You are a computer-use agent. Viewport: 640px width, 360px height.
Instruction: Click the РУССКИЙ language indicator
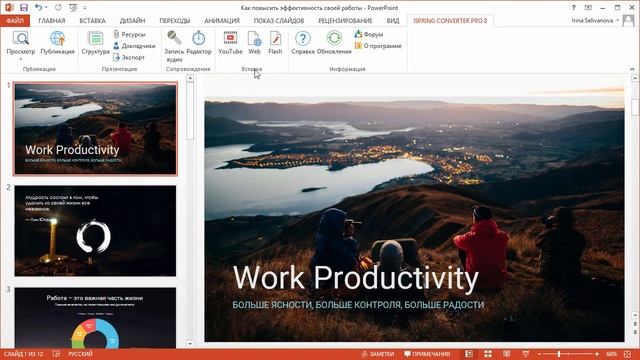click(x=80, y=354)
